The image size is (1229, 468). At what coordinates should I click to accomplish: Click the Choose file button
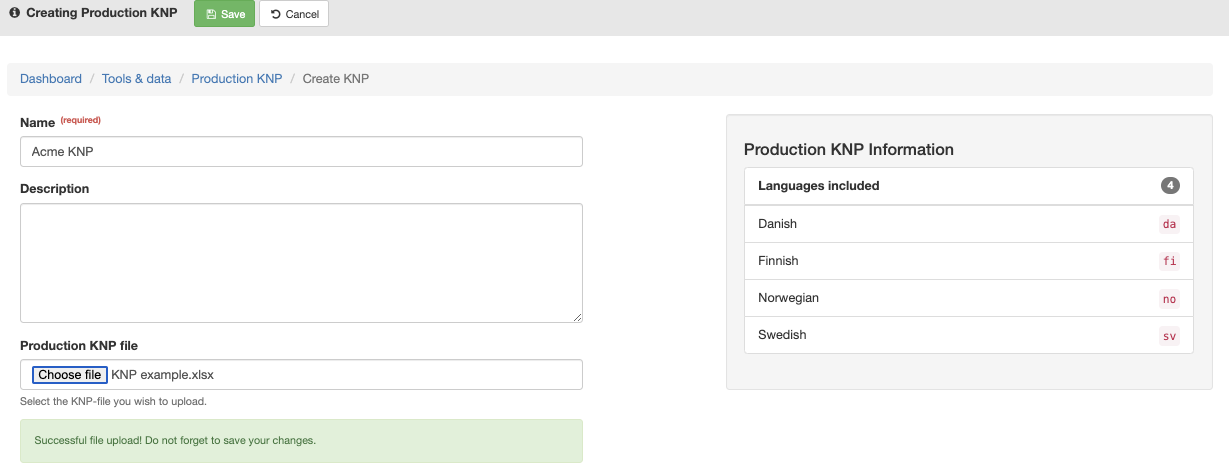(x=69, y=375)
